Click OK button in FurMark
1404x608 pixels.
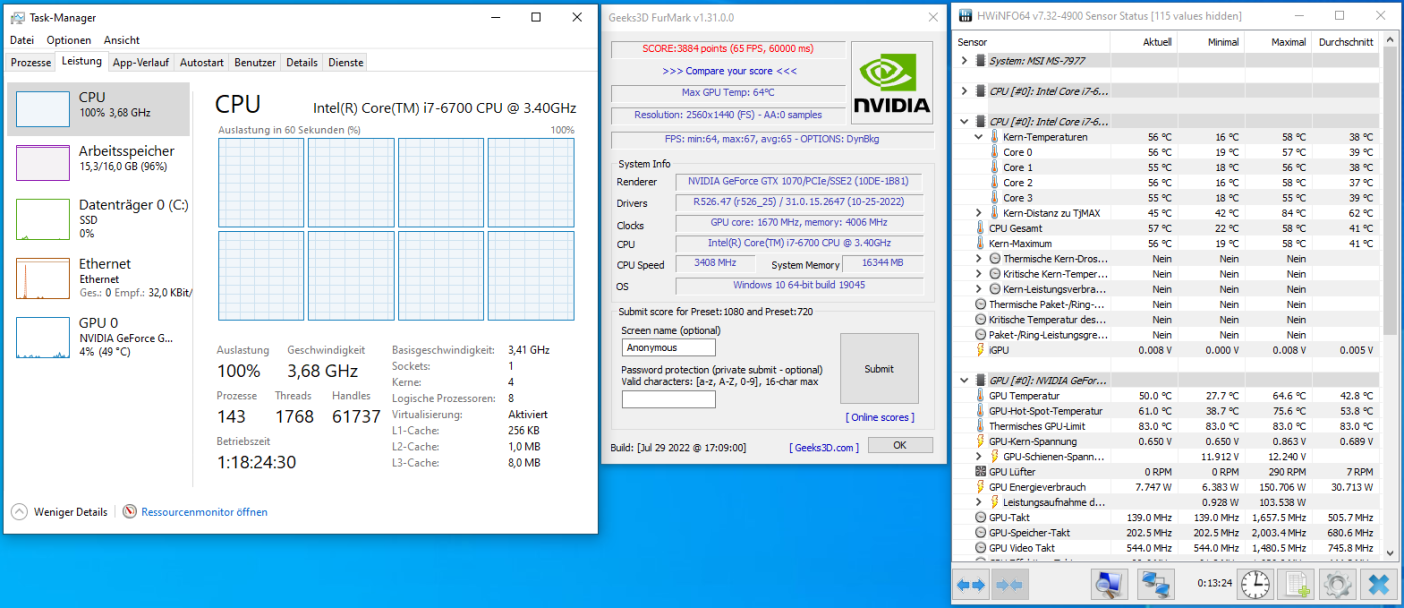click(900, 445)
